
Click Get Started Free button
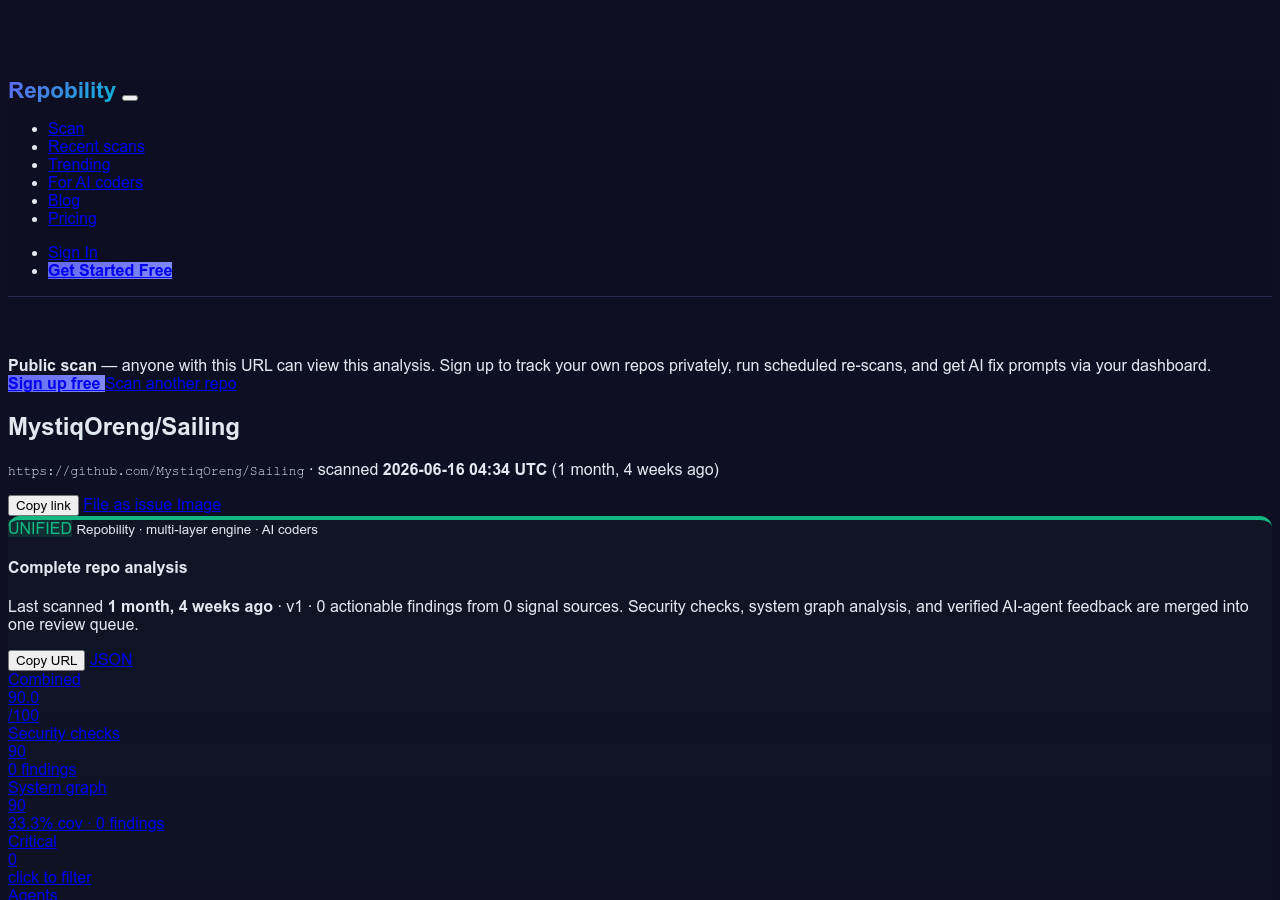pyautogui.click(x=110, y=270)
